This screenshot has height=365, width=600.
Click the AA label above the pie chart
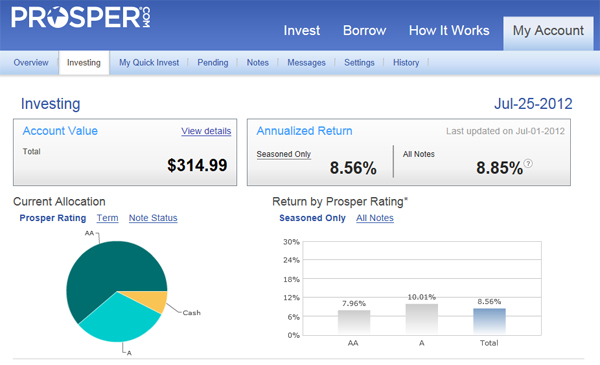89,233
